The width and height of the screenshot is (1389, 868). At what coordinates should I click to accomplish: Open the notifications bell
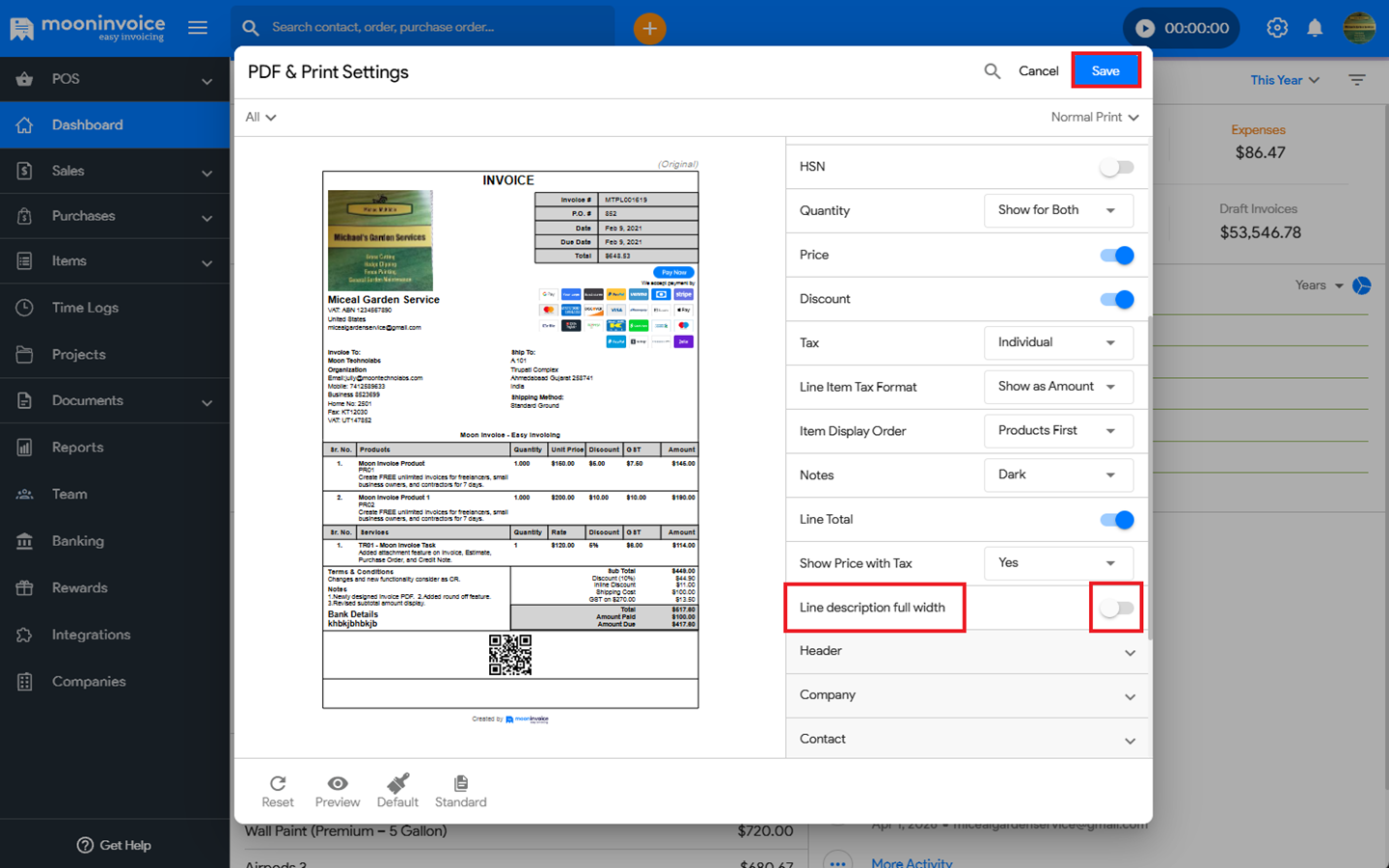1315,28
